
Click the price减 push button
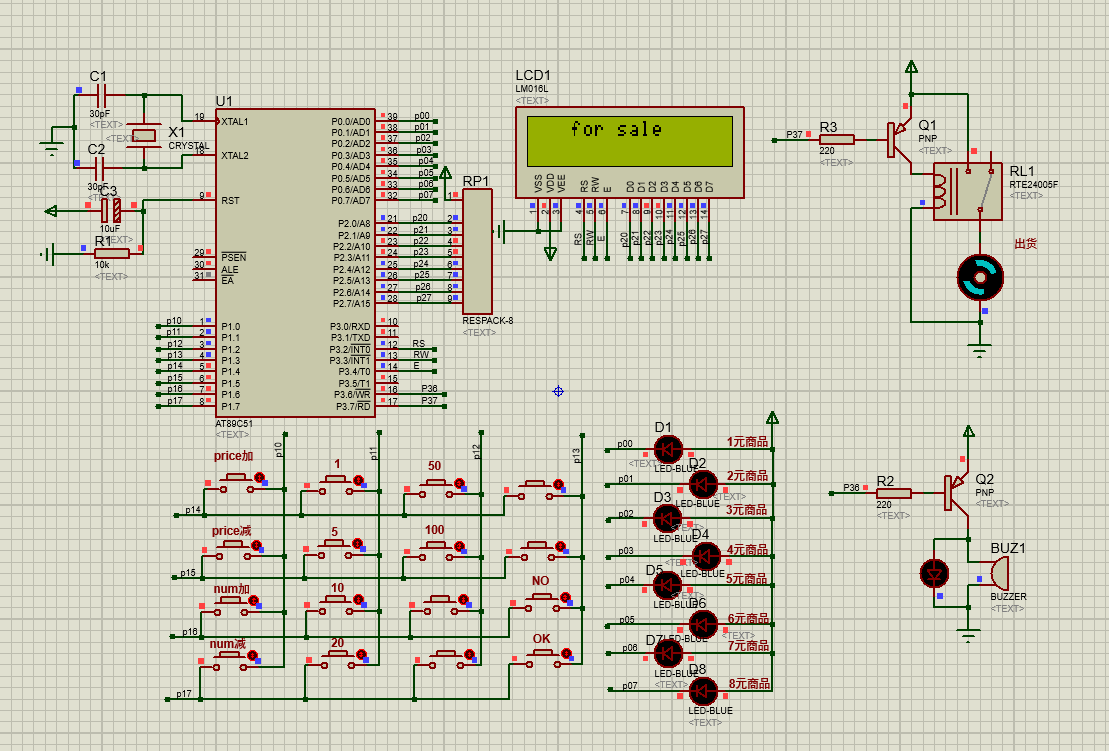(233, 549)
